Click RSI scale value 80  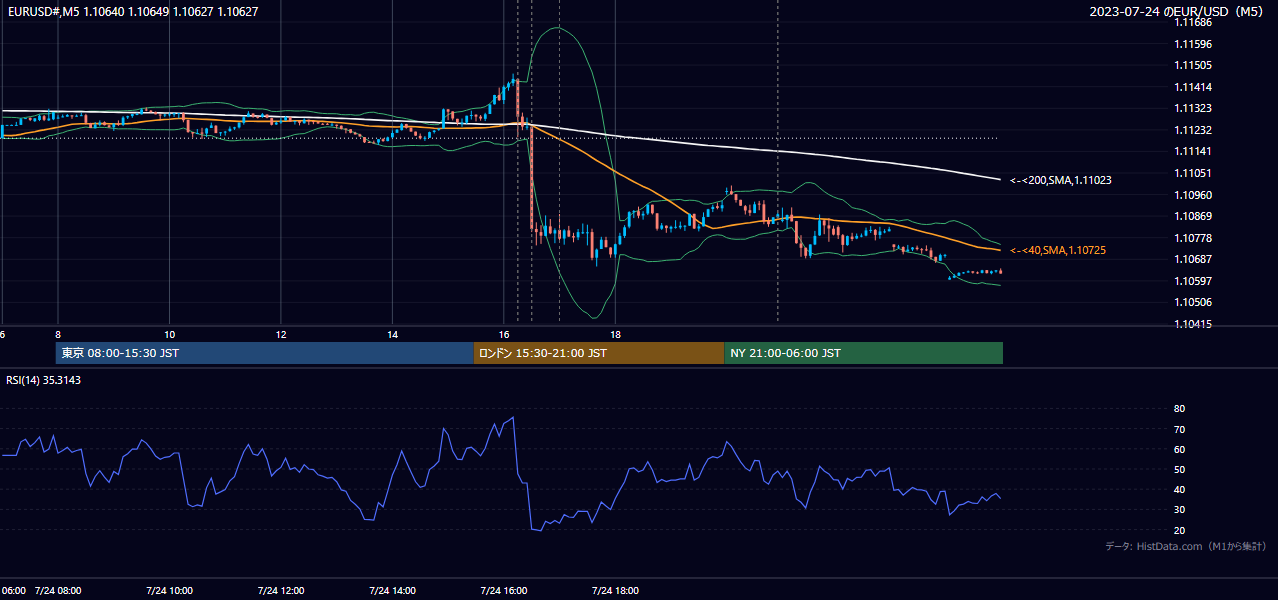tap(1179, 409)
